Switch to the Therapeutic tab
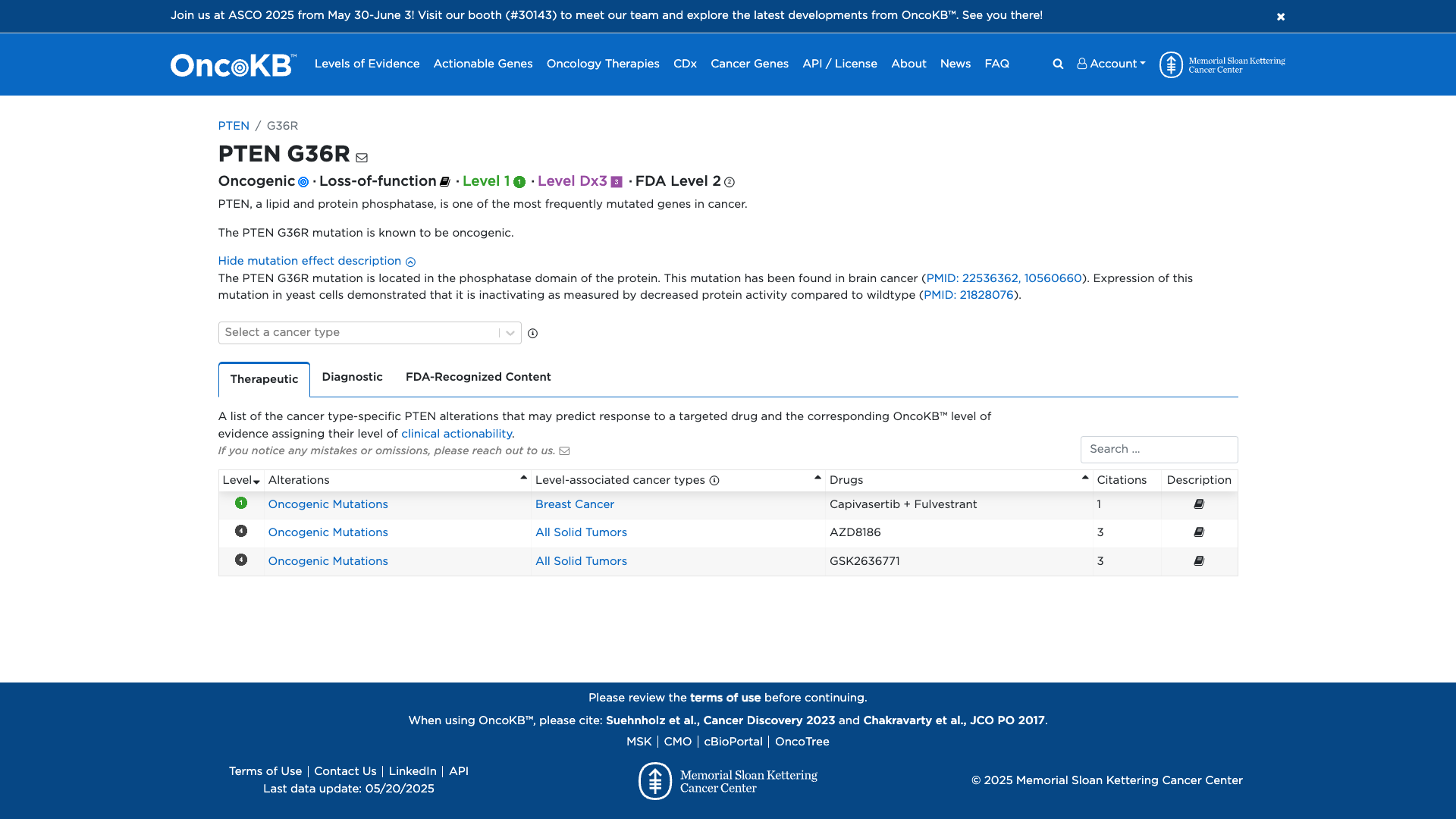The width and height of the screenshot is (1456, 819). 264,379
